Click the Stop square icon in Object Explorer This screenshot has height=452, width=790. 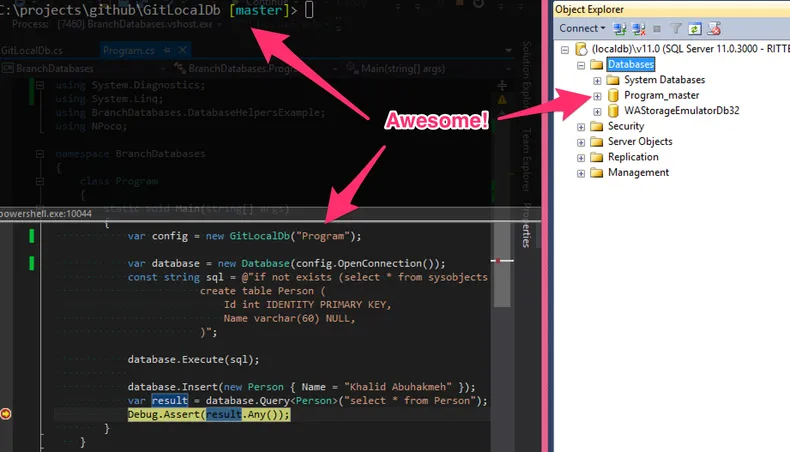click(x=656, y=29)
